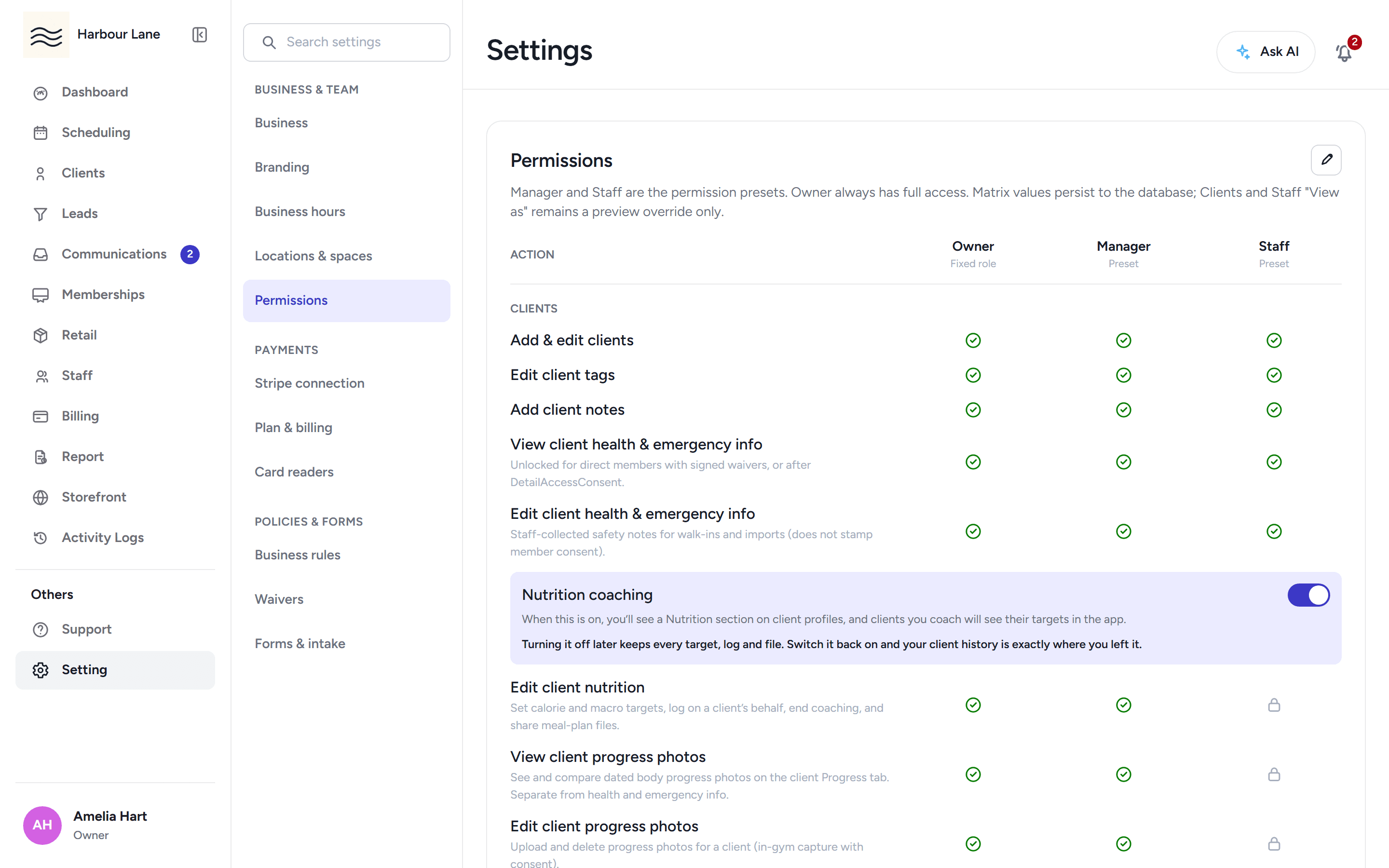The image size is (1389, 868).
Task: Focus the Search settings field
Action: coord(346,42)
